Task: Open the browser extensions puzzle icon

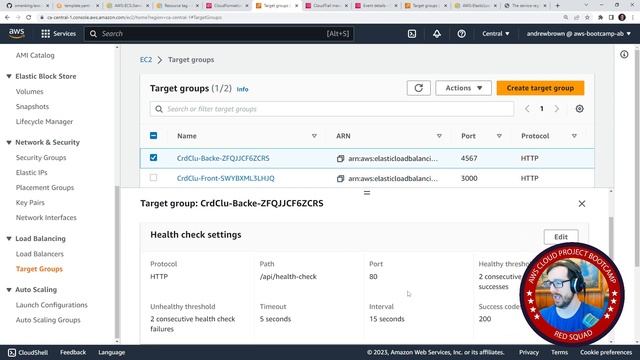Action: (x=600, y=18)
